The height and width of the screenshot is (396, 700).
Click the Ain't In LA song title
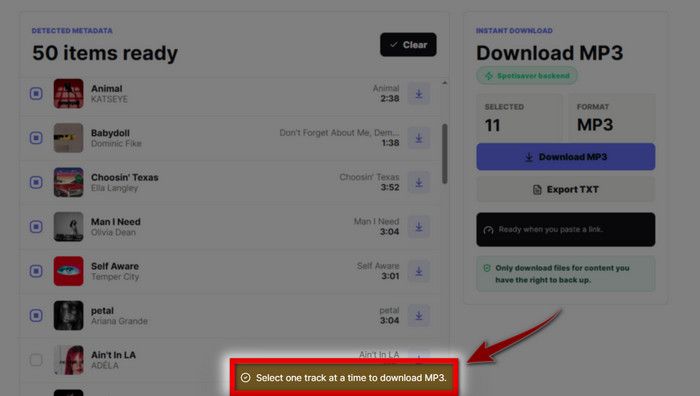click(113, 355)
